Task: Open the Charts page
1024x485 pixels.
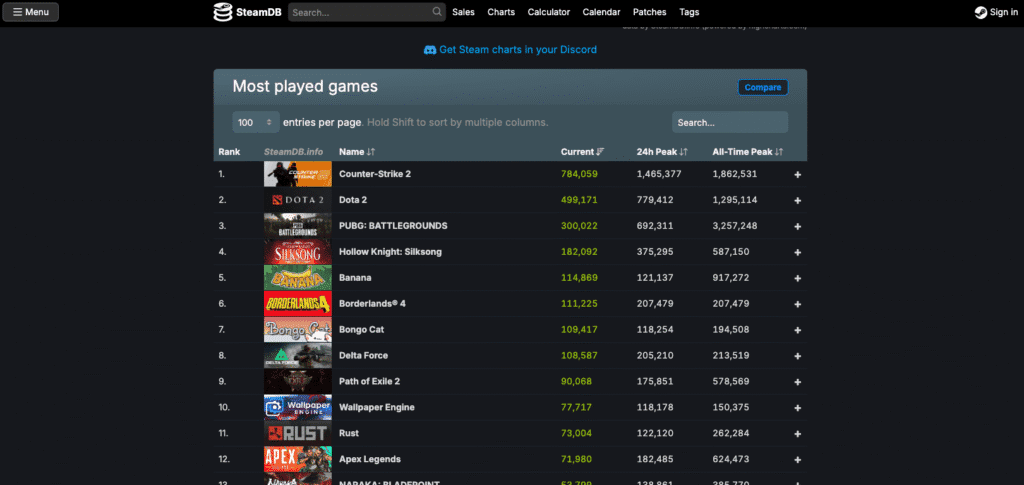Action: tap(501, 12)
